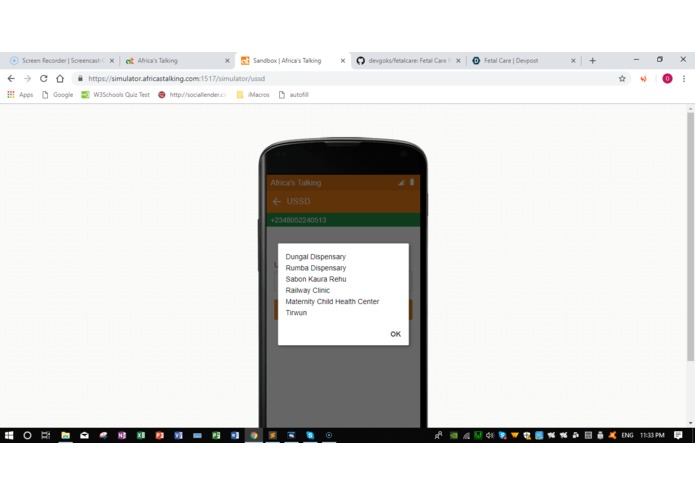This screenshot has width=695, height=494.
Task: Click the site padlock icon
Action: (x=80, y=78)
